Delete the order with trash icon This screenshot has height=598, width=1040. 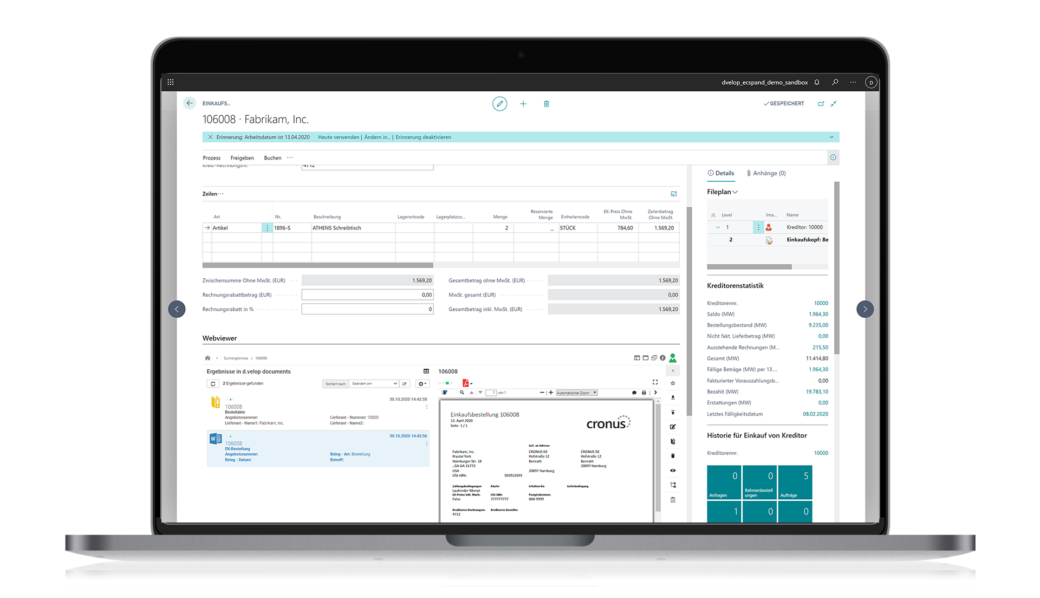[x=547, y=103]
